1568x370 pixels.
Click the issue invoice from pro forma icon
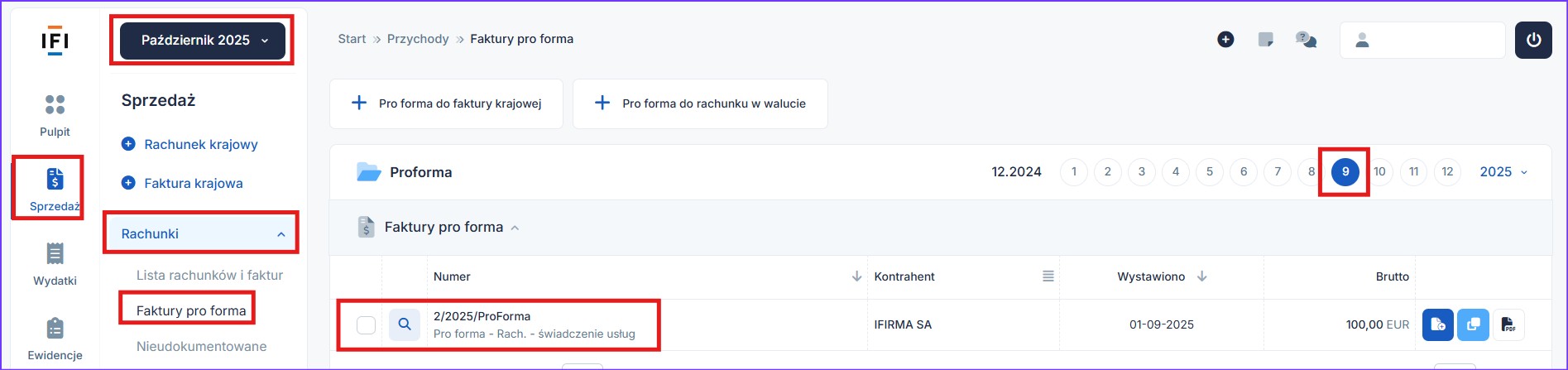(x=1438, y=324)
